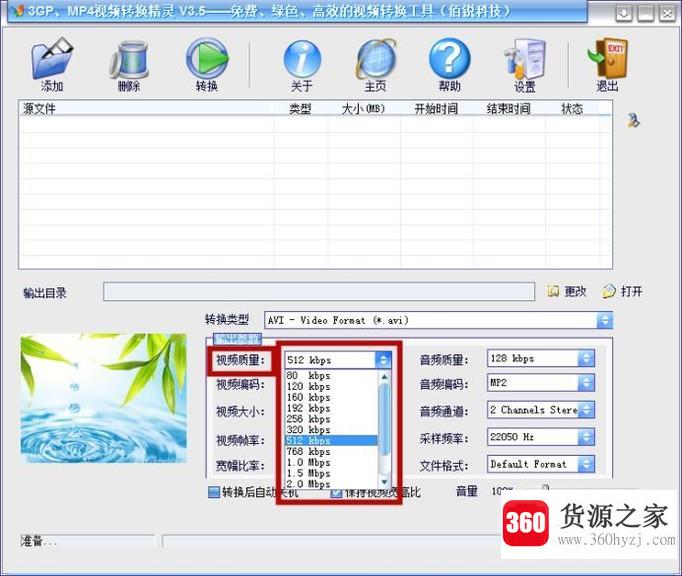Select 80 kbps in video quality list
Viewport: 682px width, 576px height.
tap(331, 375)
